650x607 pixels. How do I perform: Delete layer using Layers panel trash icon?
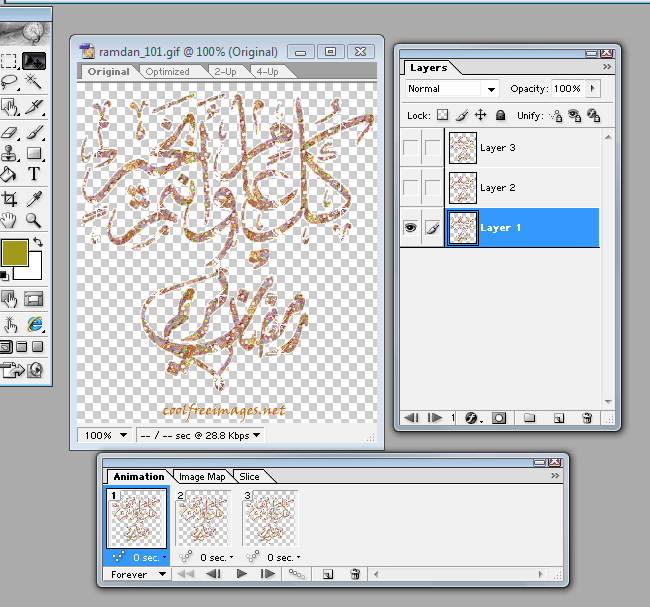(587, 418)
